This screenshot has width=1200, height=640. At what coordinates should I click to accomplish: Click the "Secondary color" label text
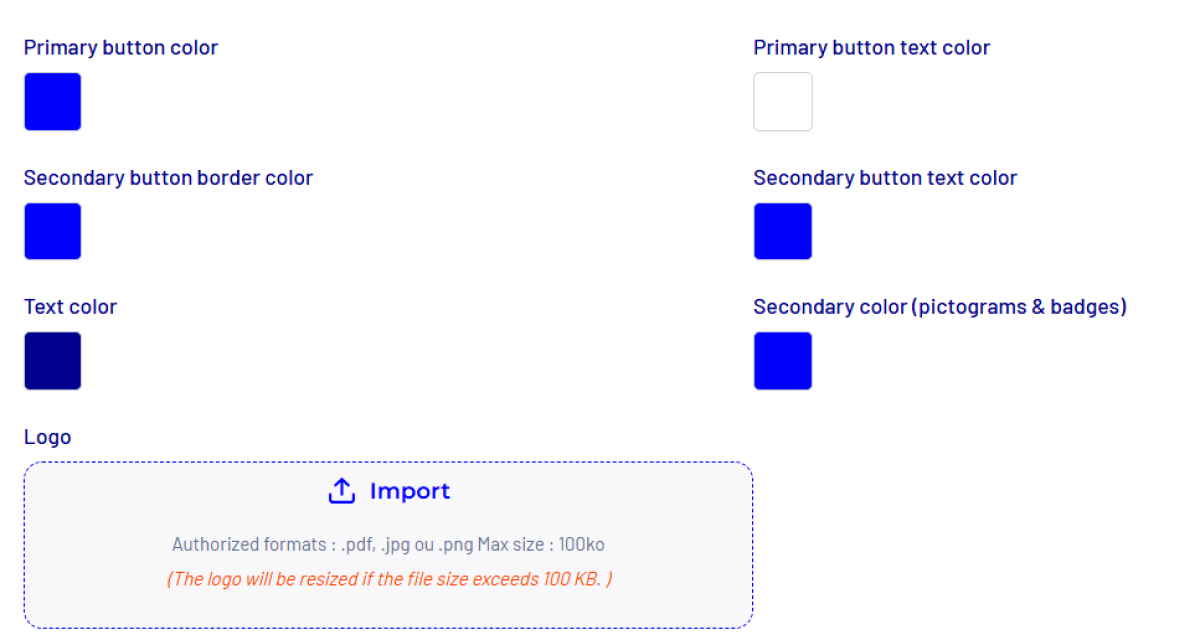(829, 307)
